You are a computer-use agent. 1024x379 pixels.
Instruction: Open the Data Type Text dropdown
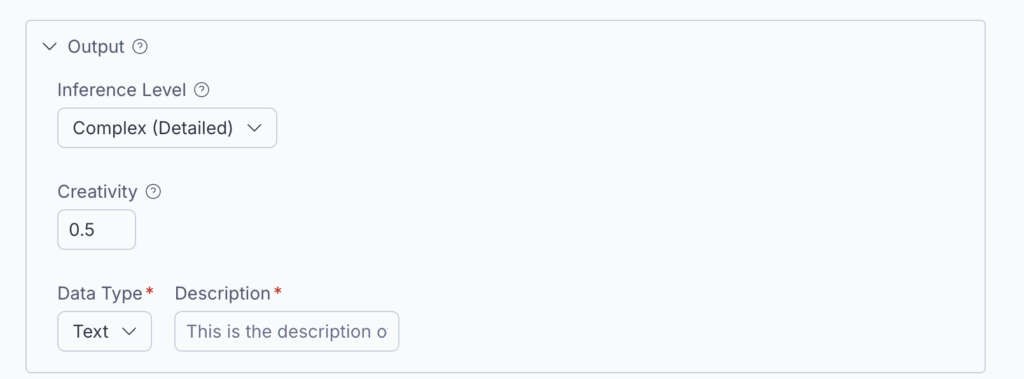[104, 331]
